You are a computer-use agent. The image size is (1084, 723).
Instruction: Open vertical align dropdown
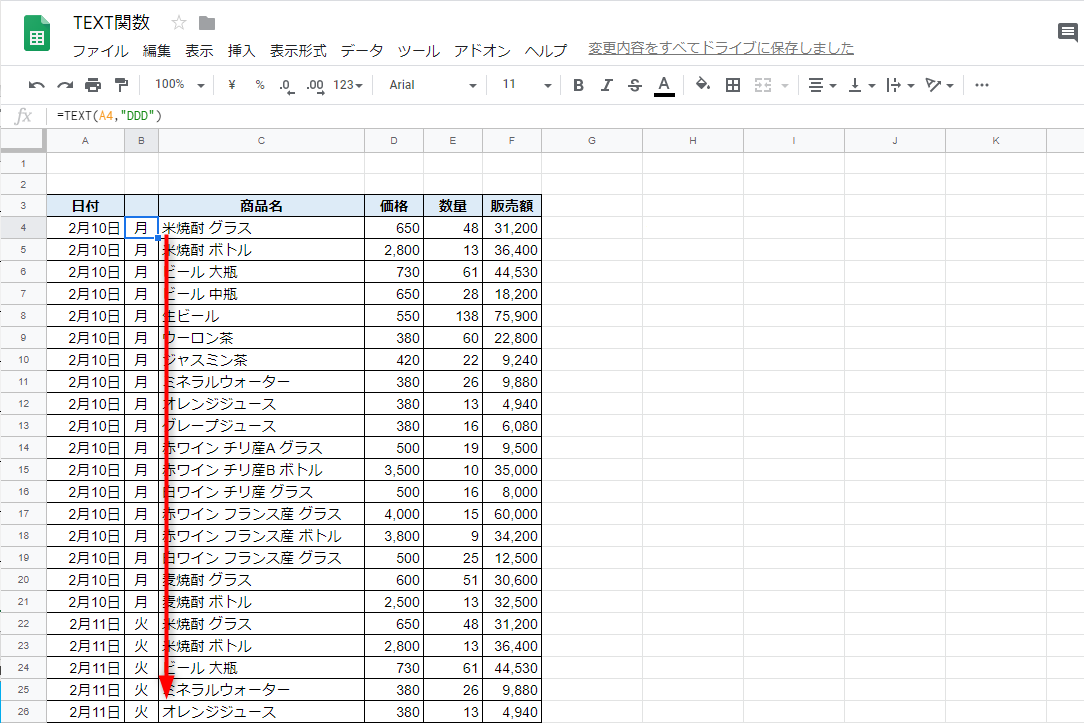tap(861, 85)
